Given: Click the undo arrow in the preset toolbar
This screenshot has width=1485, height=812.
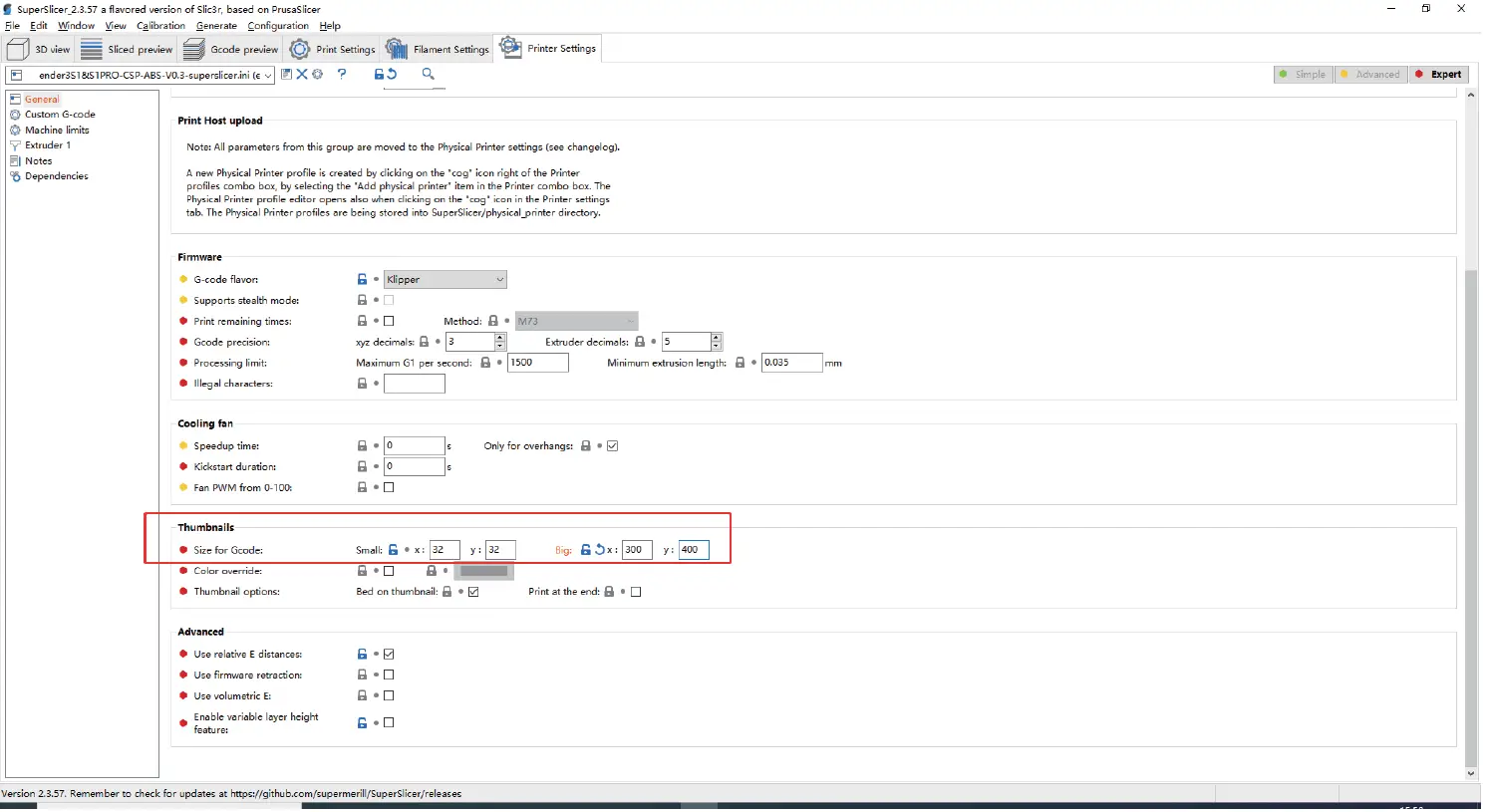Looking at the screenshot, I should pos(392,74).
